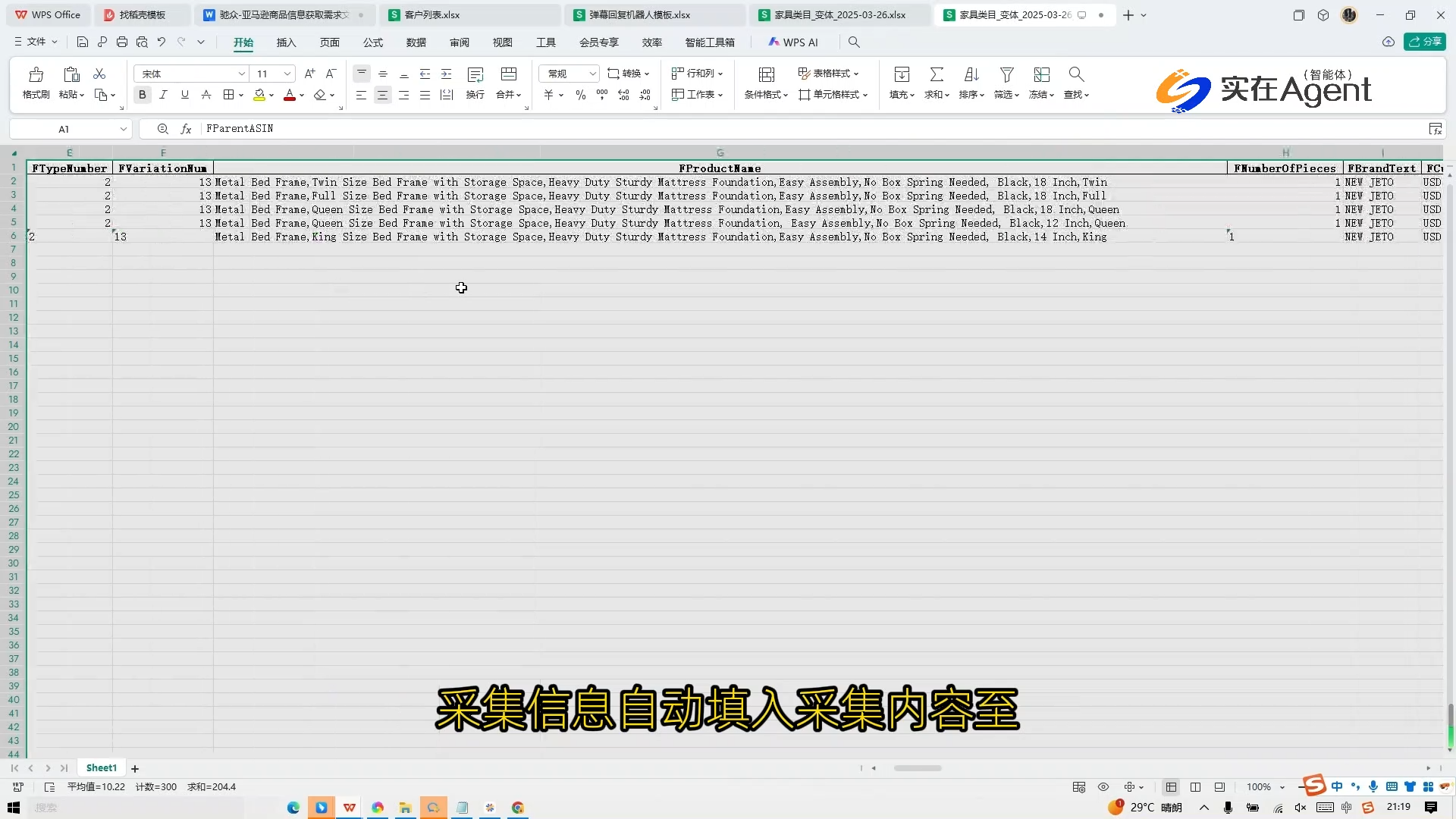Click the red font color swatch

coord(289,95)
